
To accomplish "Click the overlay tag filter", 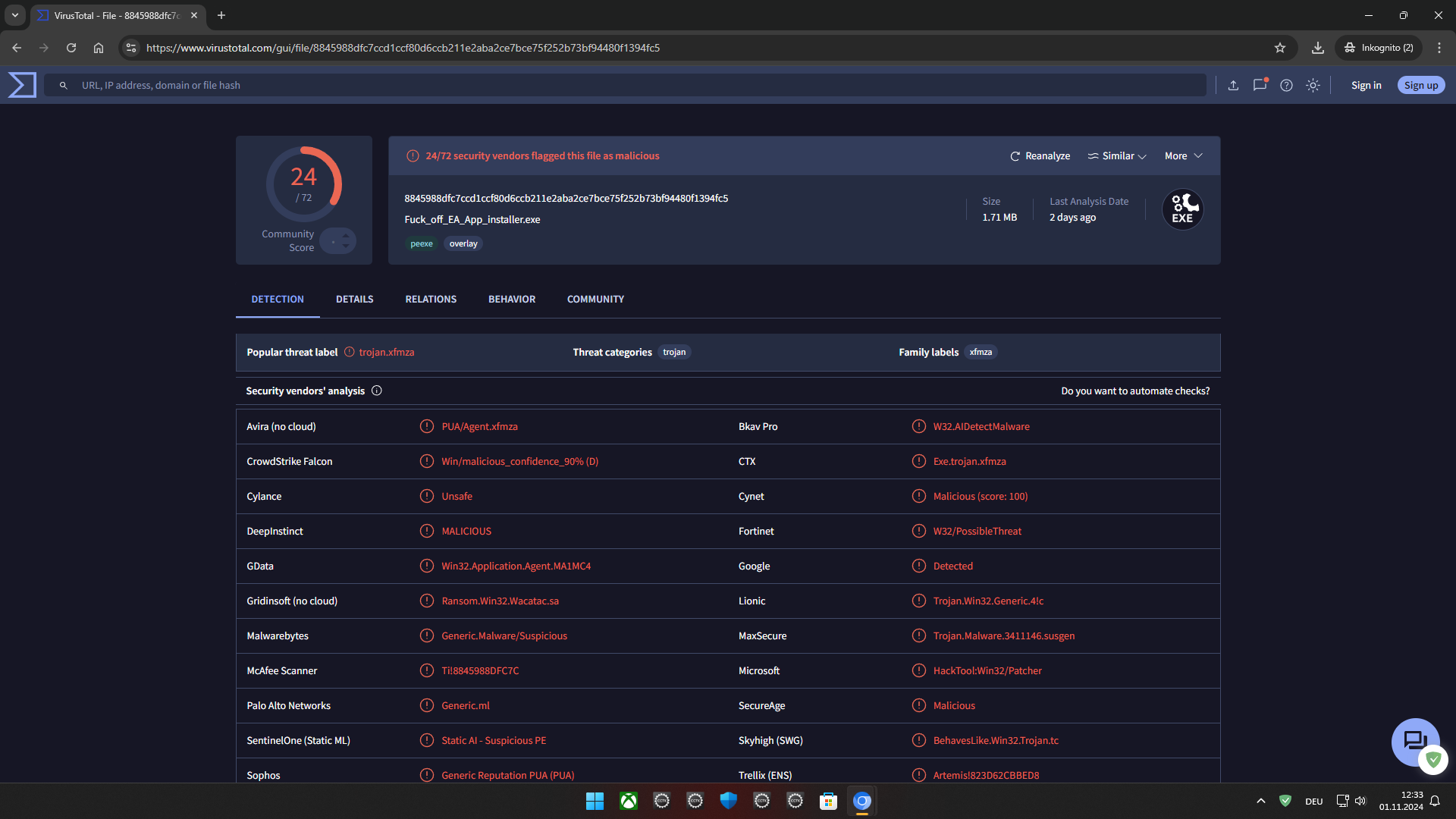I will (x=463, y=243).
